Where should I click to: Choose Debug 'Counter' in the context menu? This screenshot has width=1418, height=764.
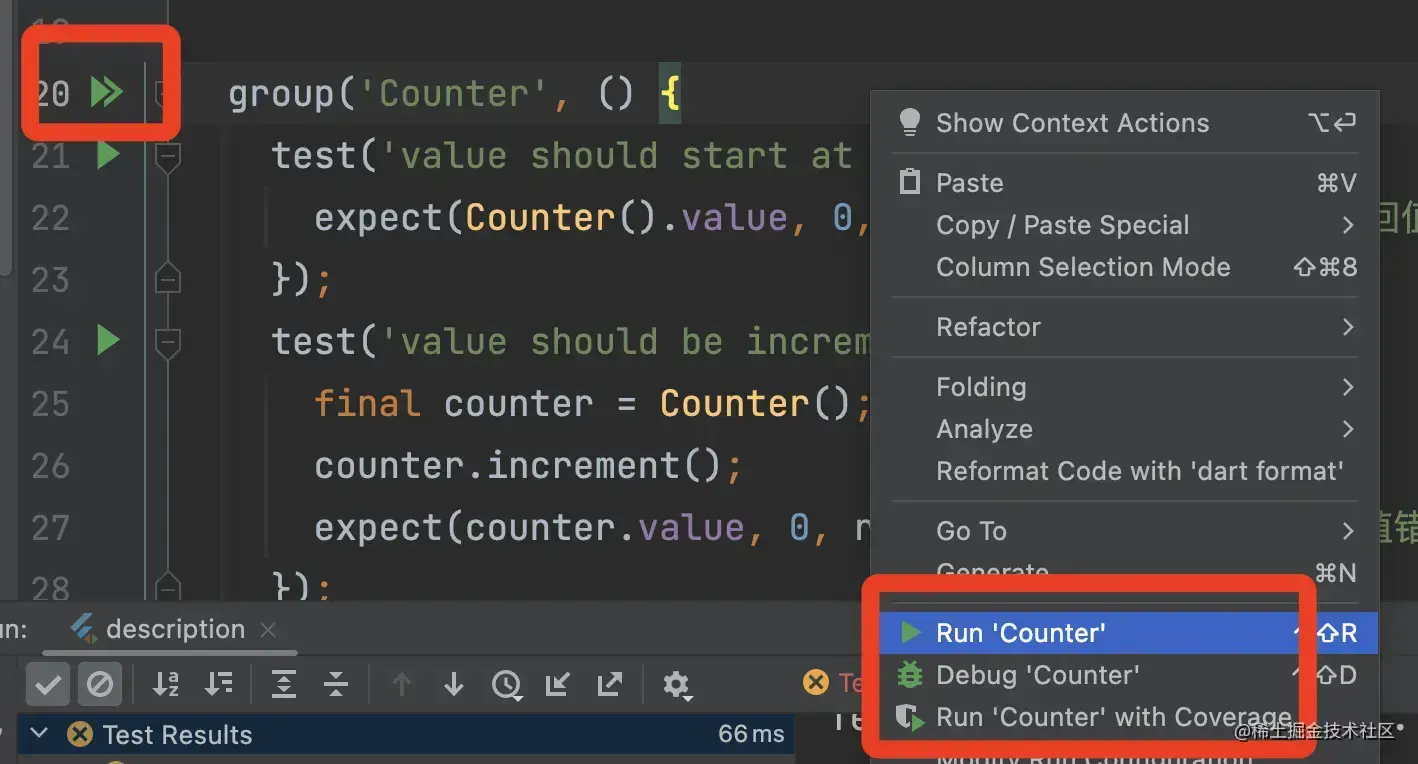pyautogui.click(x=1127, y=675)
